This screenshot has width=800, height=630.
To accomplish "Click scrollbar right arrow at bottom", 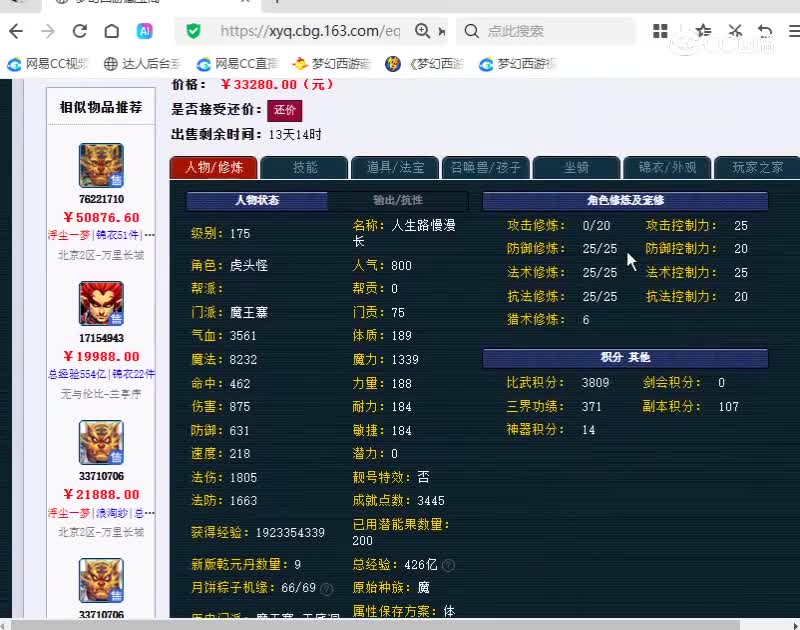I will pos(796,625).
